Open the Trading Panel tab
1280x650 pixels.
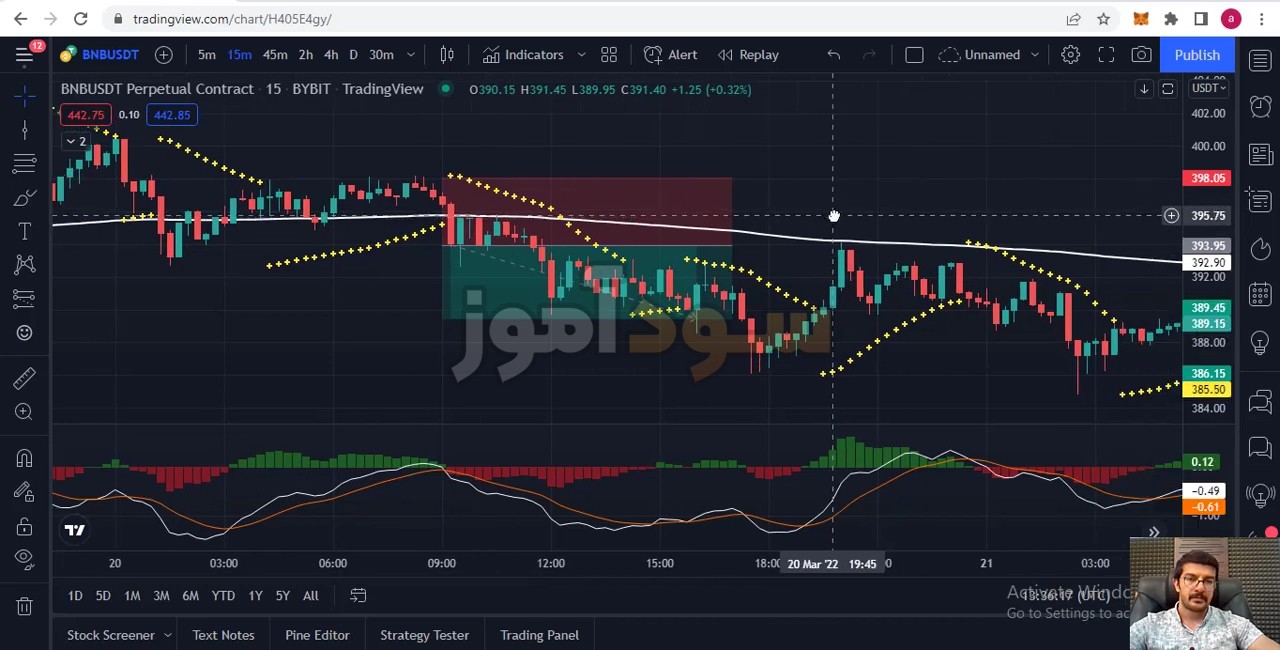coord(539,635)
